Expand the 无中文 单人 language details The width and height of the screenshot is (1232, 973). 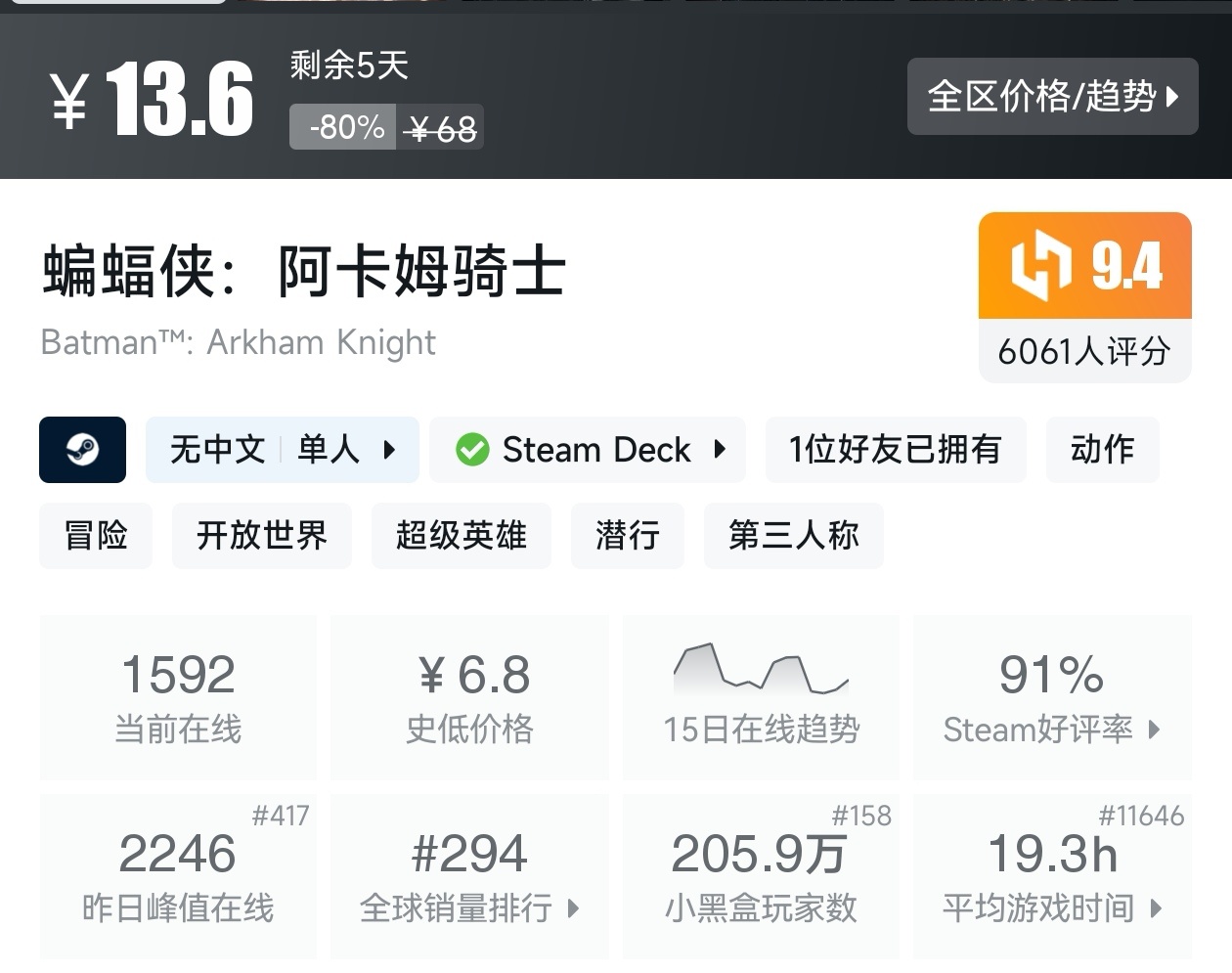(283, 450)
